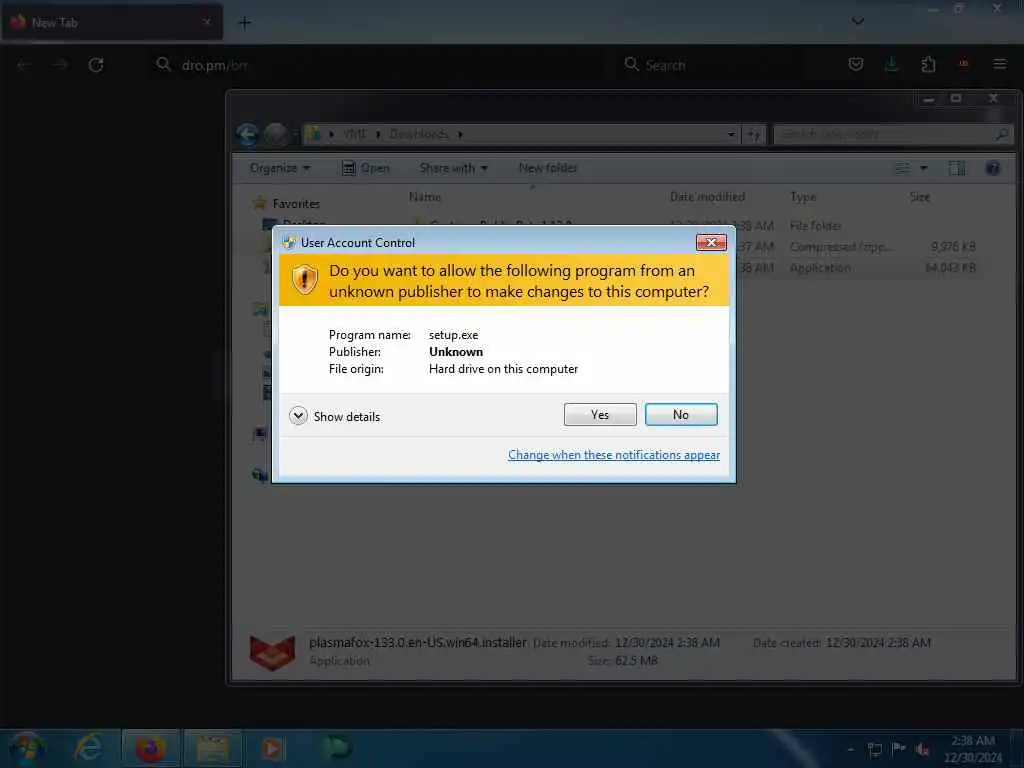The height and width of the screenshot is (768, 1024).
Task: Go forward in the Explorer window
Action: pos(276,135)
